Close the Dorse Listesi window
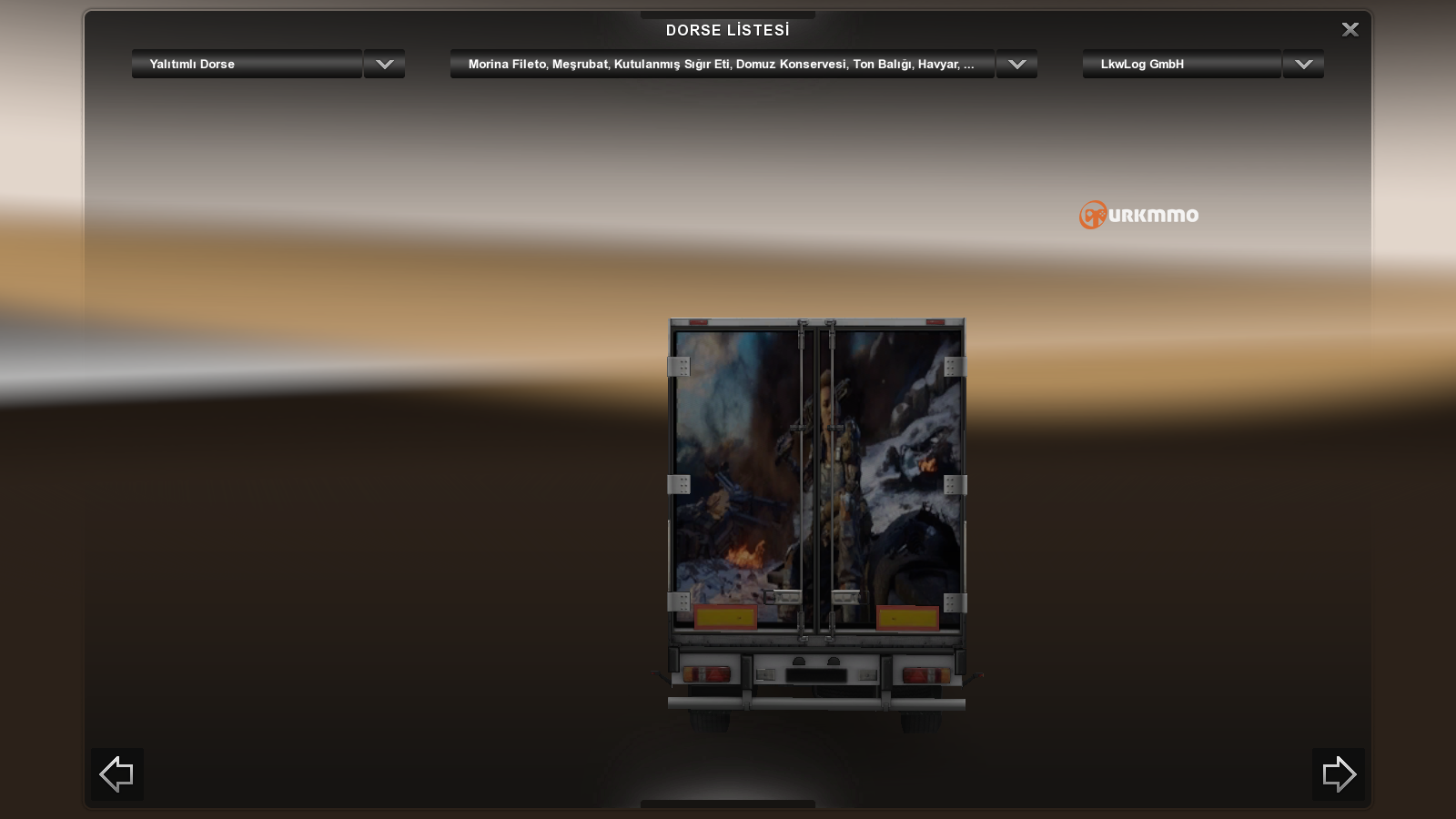 (1350, 30)
